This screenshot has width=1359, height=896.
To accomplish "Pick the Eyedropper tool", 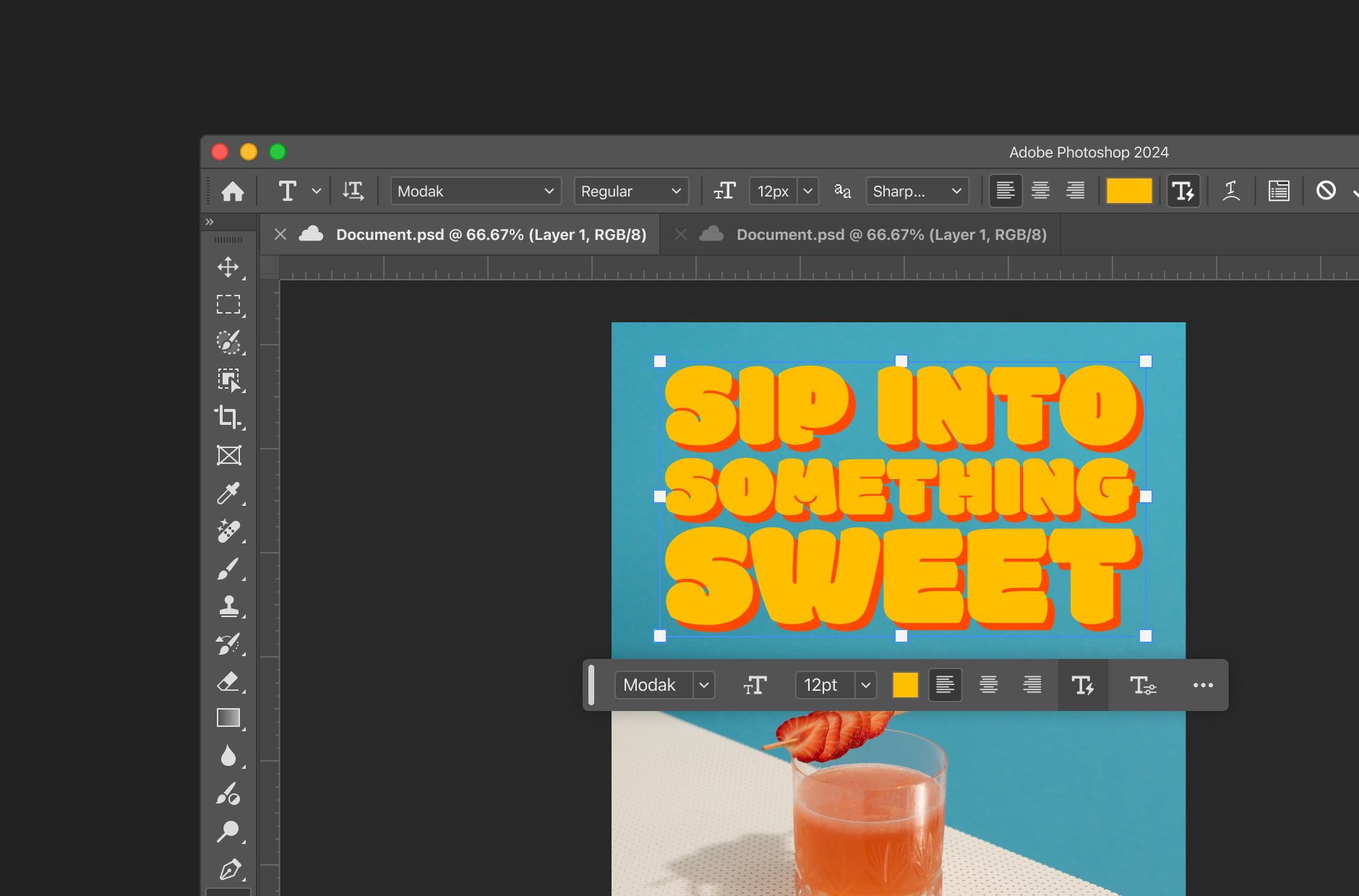I will click(228, 493).
